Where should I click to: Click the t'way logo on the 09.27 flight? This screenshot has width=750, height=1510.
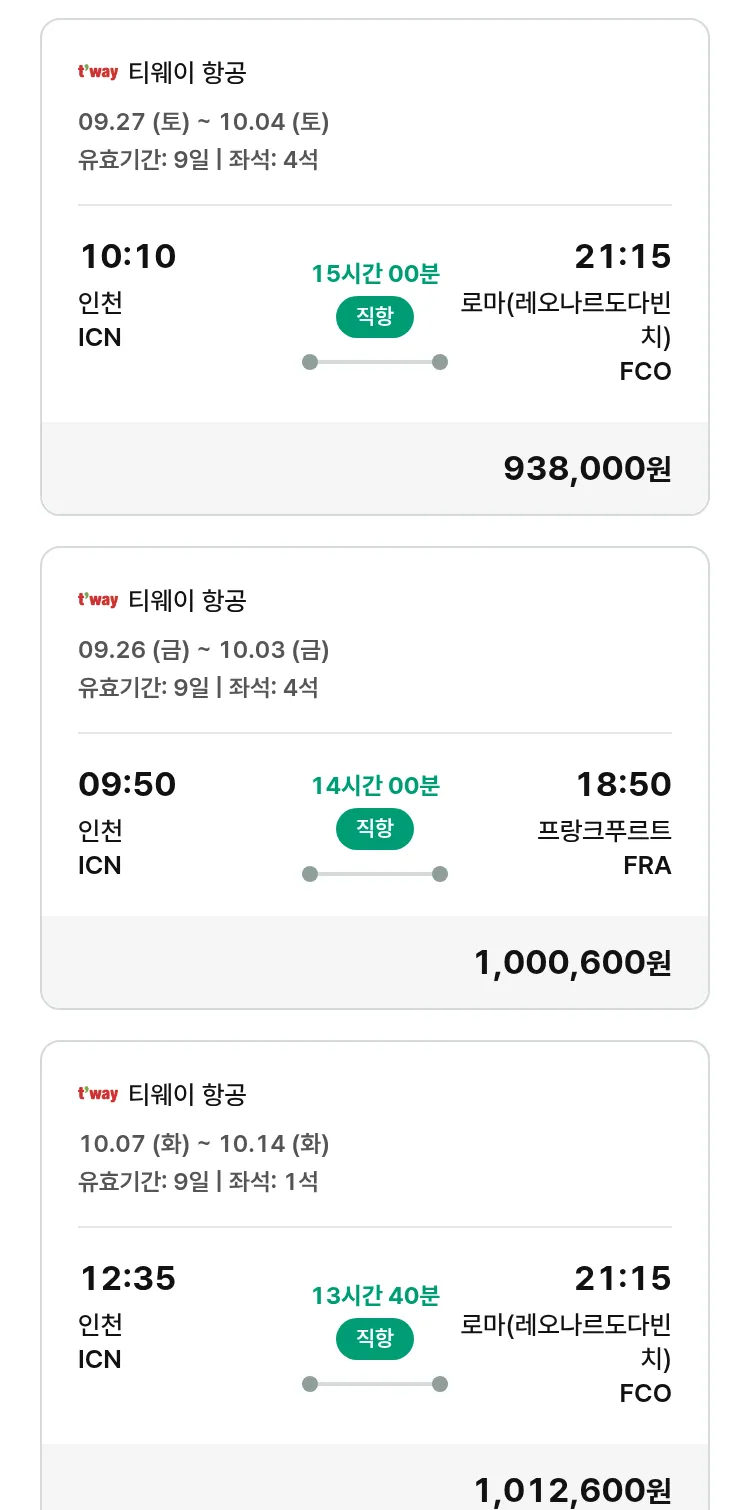(x=98, y=72)
